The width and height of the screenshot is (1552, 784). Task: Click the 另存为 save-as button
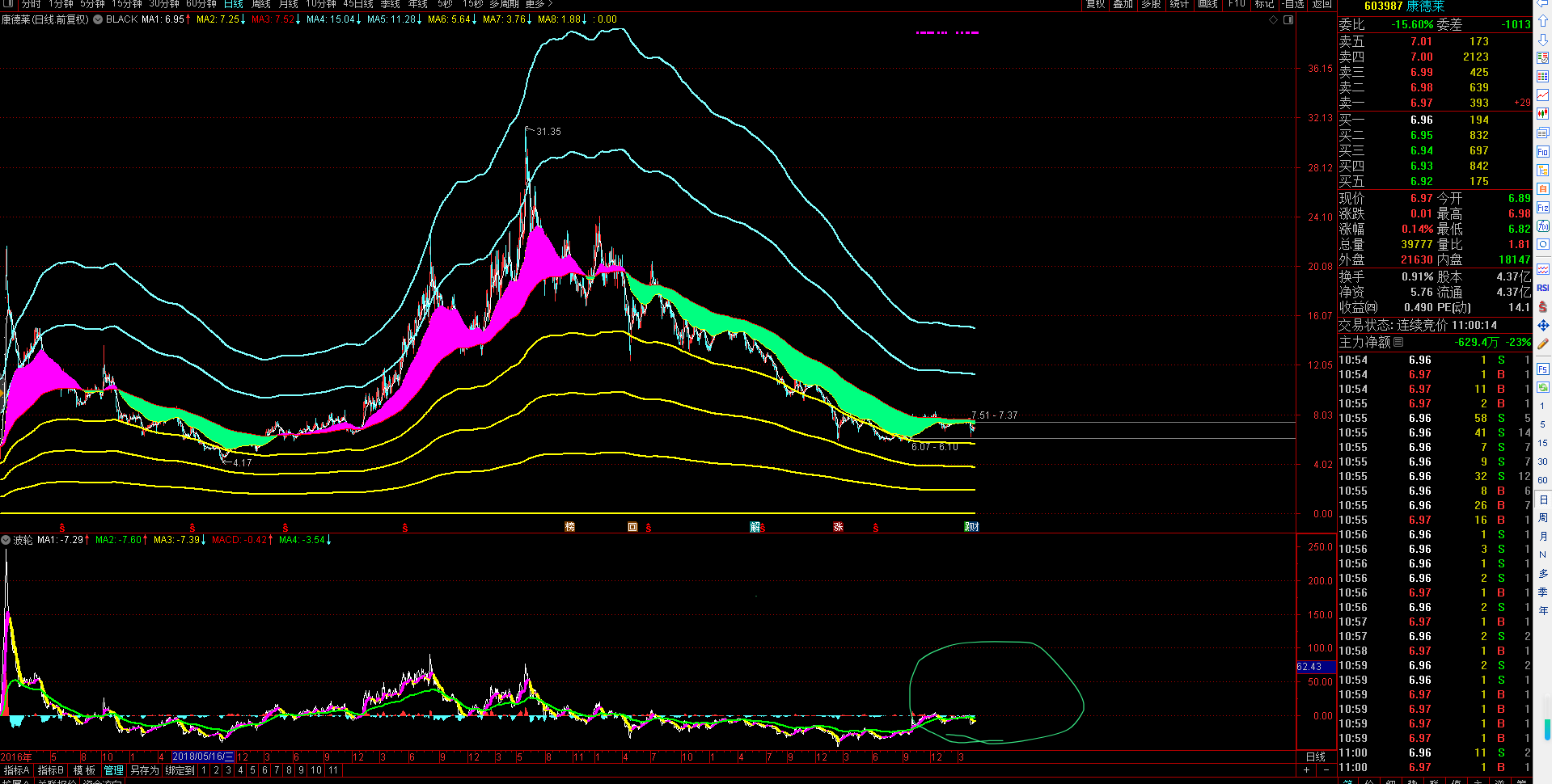point(145,770)
